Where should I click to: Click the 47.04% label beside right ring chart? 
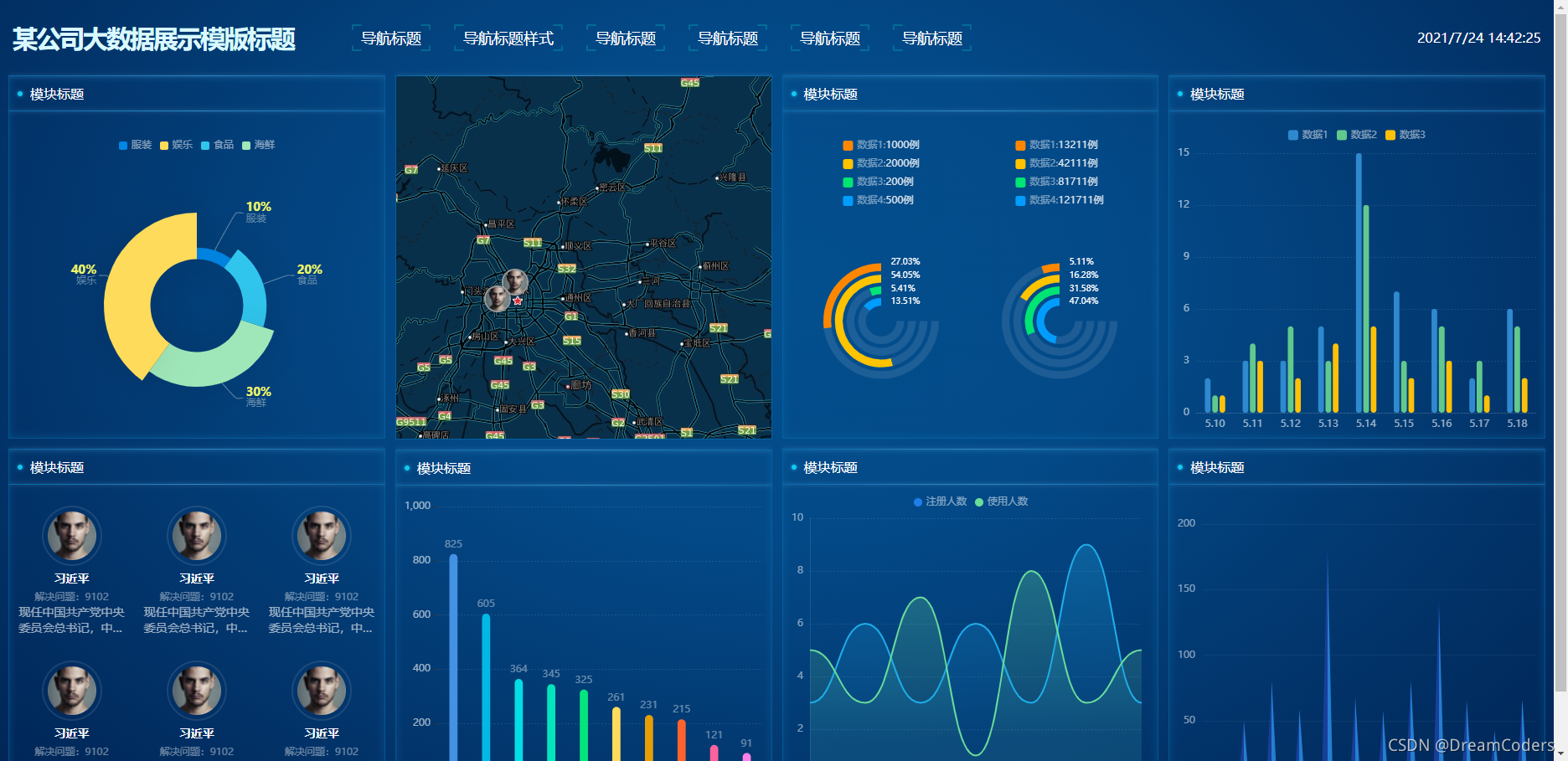coord(1083,301)
